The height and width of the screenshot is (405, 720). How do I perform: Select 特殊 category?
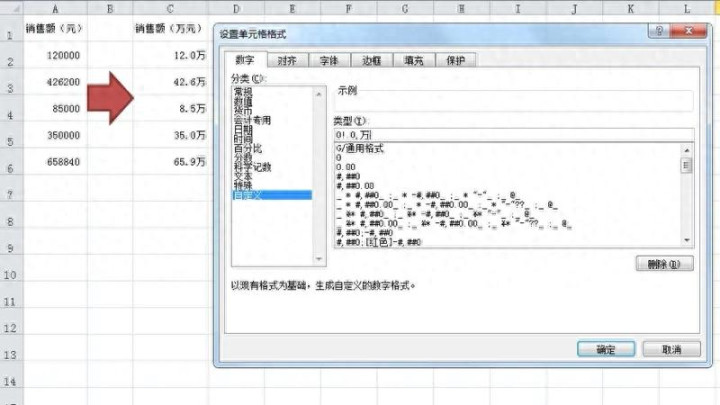tap(272, 186)
